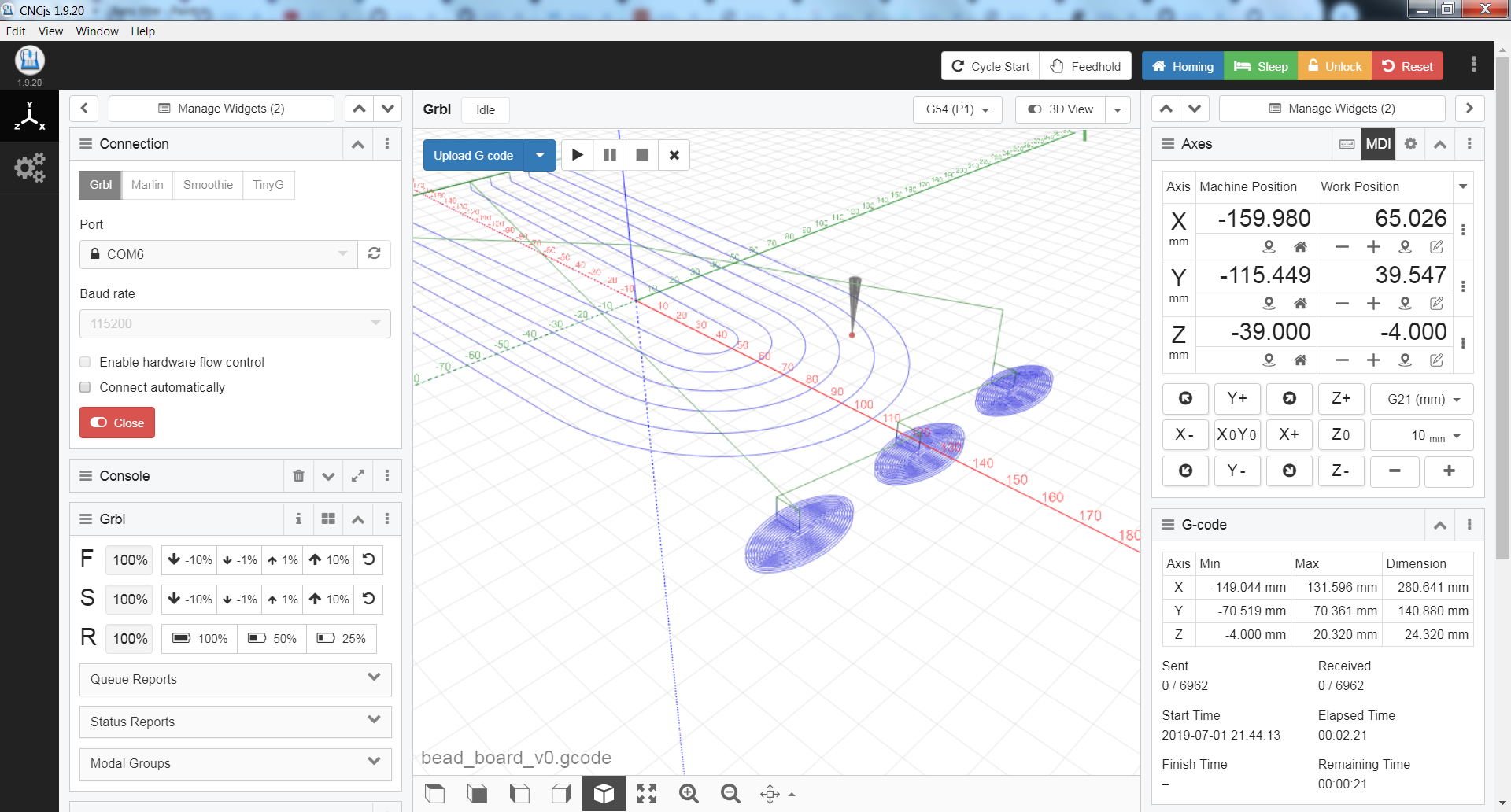Enable hardware flow control checkbox
Image resolution: width=1511 pixels, height=812 pixels.
click(85, 362)
